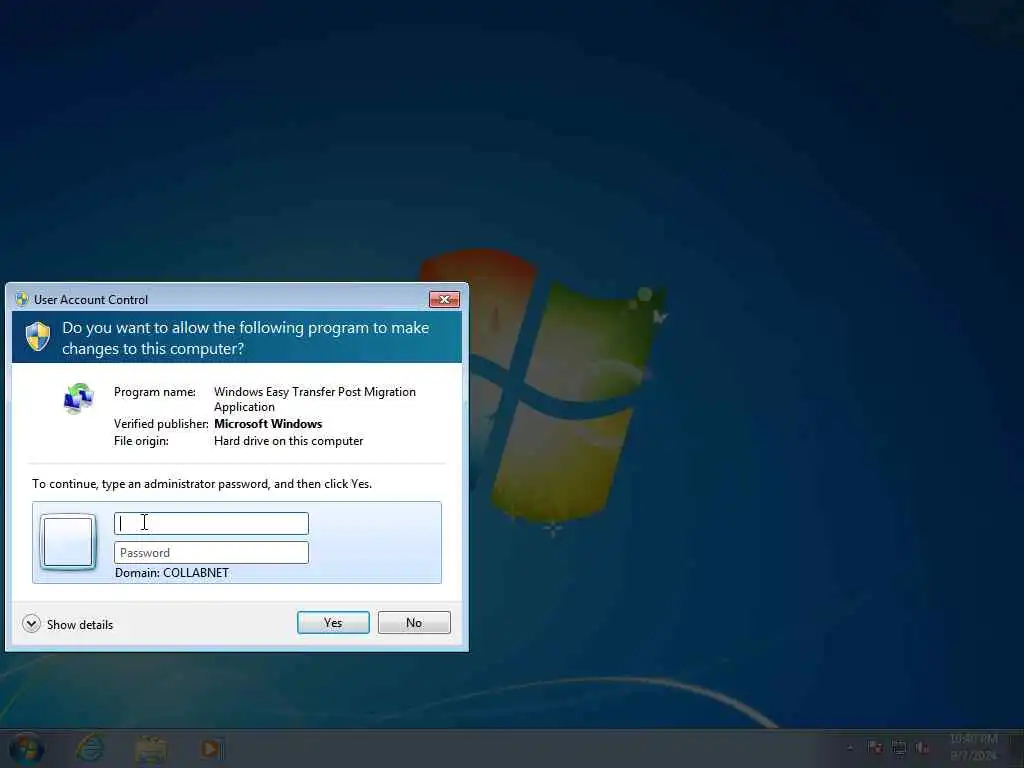
Task: Click 'Hard drive on this computer' text
Action: tap(289, 441)
